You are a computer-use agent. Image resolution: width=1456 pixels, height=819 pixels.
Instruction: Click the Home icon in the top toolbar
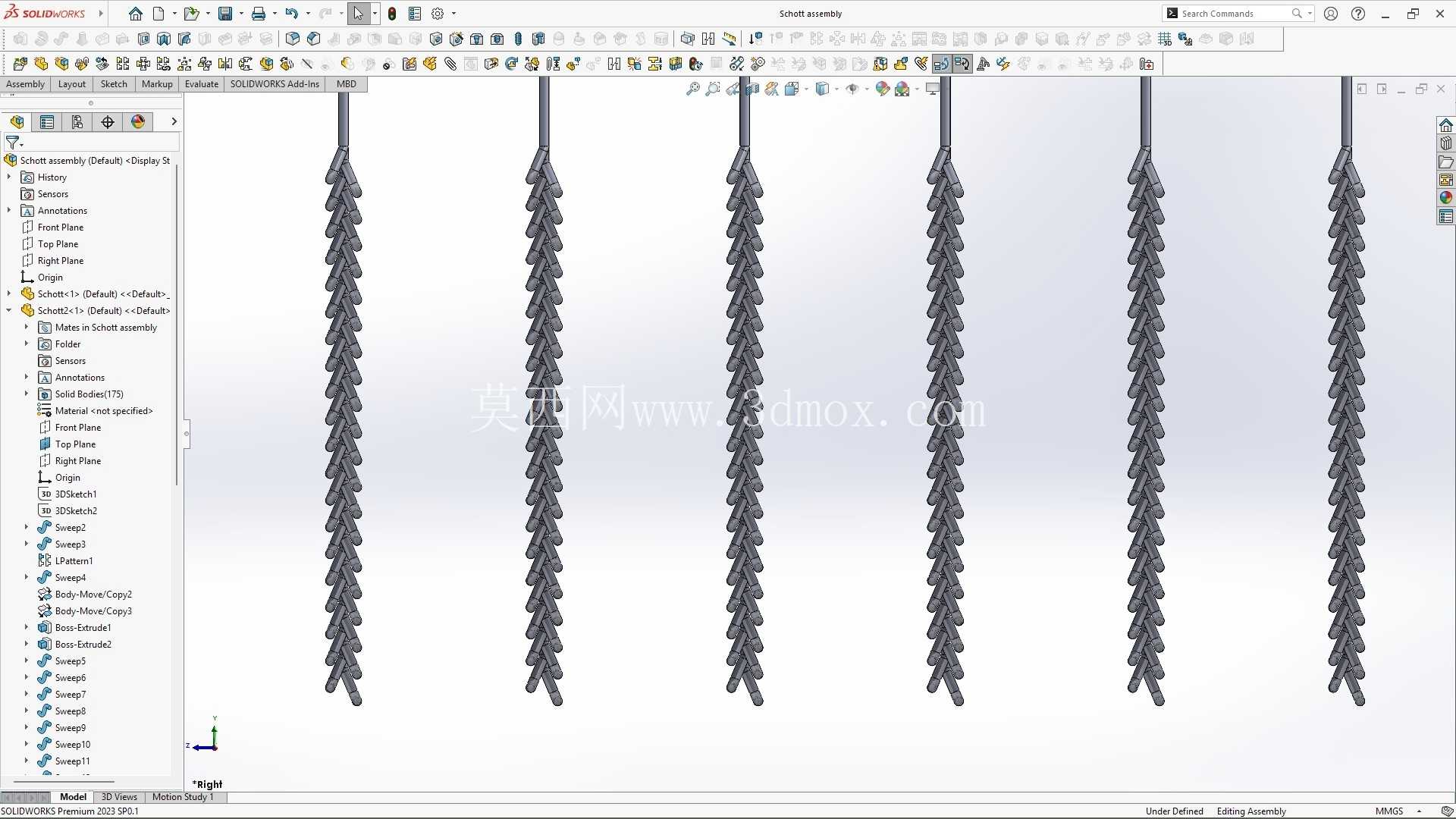(136, 14)
